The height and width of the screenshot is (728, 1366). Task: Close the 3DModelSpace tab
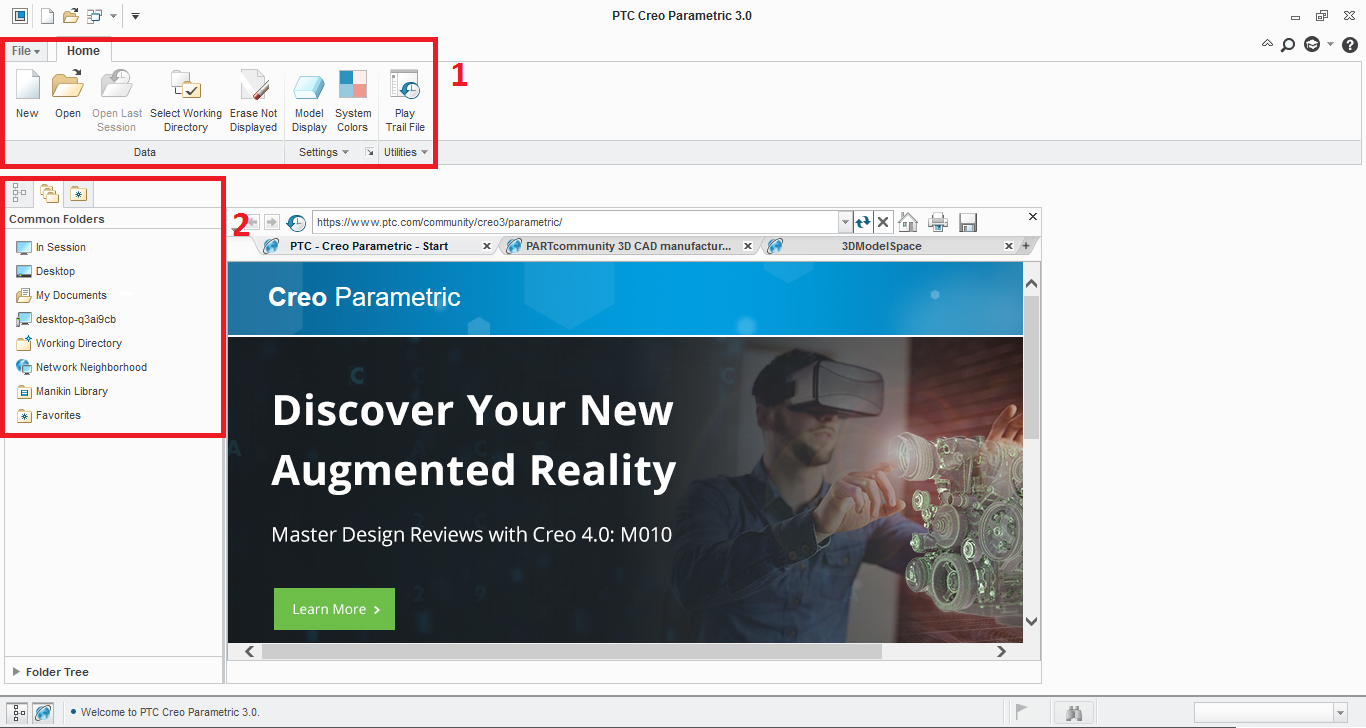[x=1009, y=246]
